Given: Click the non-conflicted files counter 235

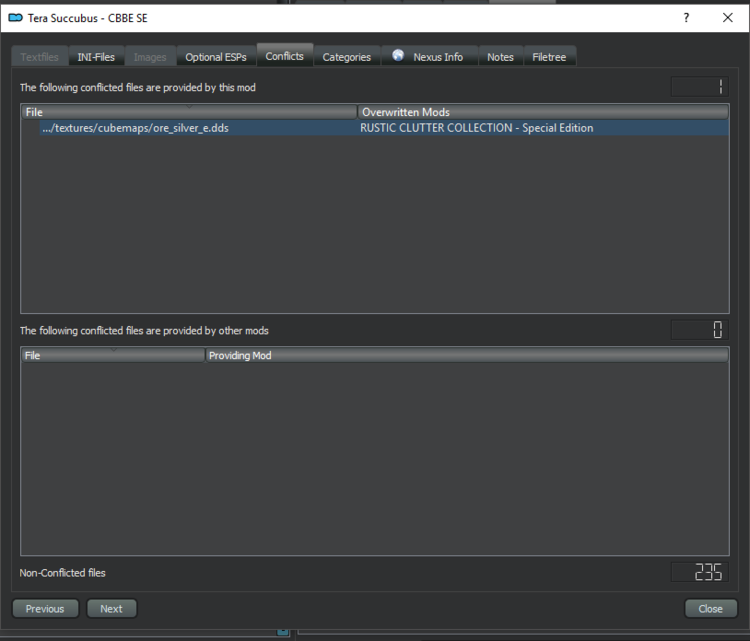Looking at the screenshot, I should [x=700, y=572].
